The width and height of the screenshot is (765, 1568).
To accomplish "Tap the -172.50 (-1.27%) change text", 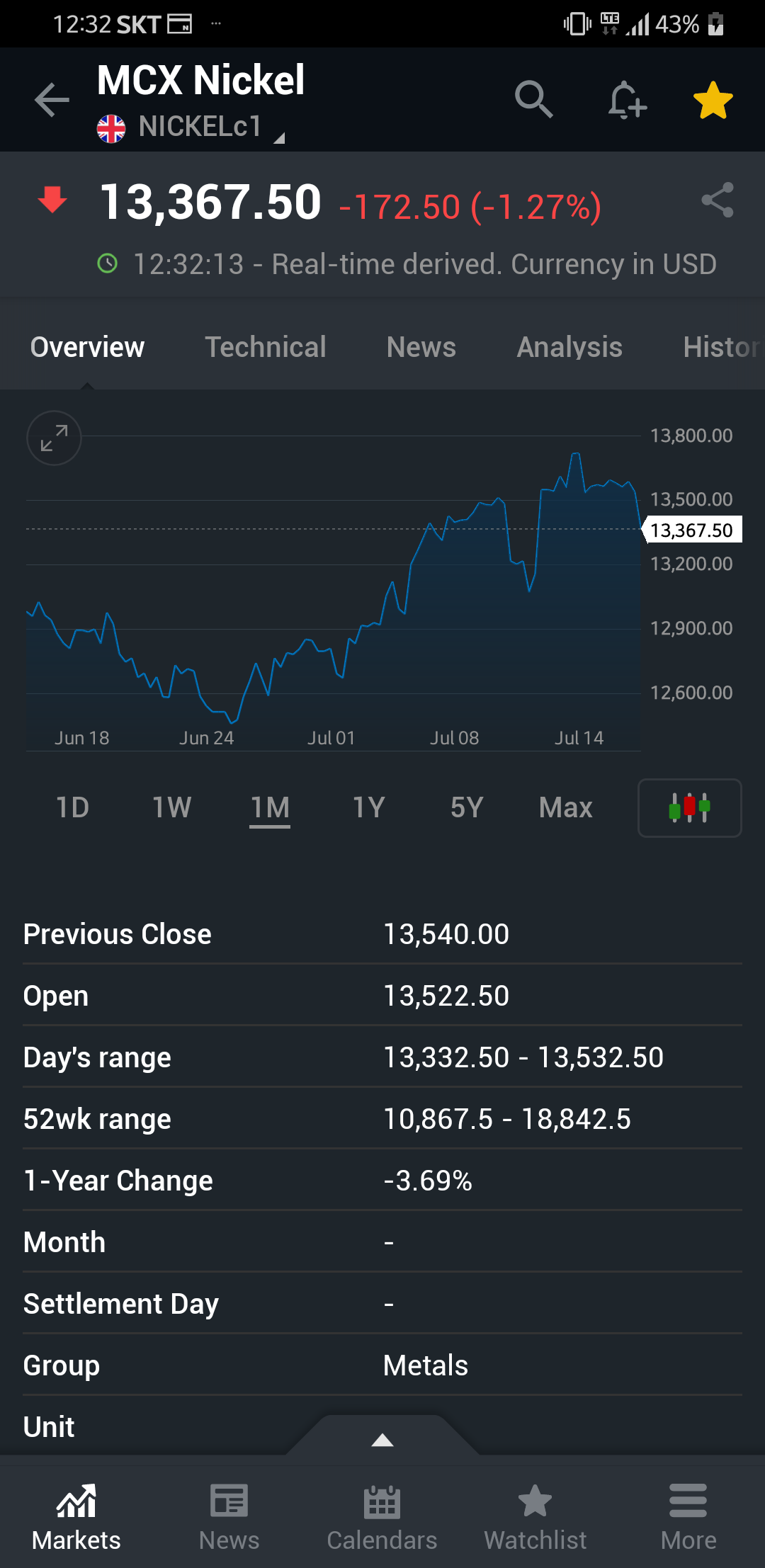I will tap(470, 207).
